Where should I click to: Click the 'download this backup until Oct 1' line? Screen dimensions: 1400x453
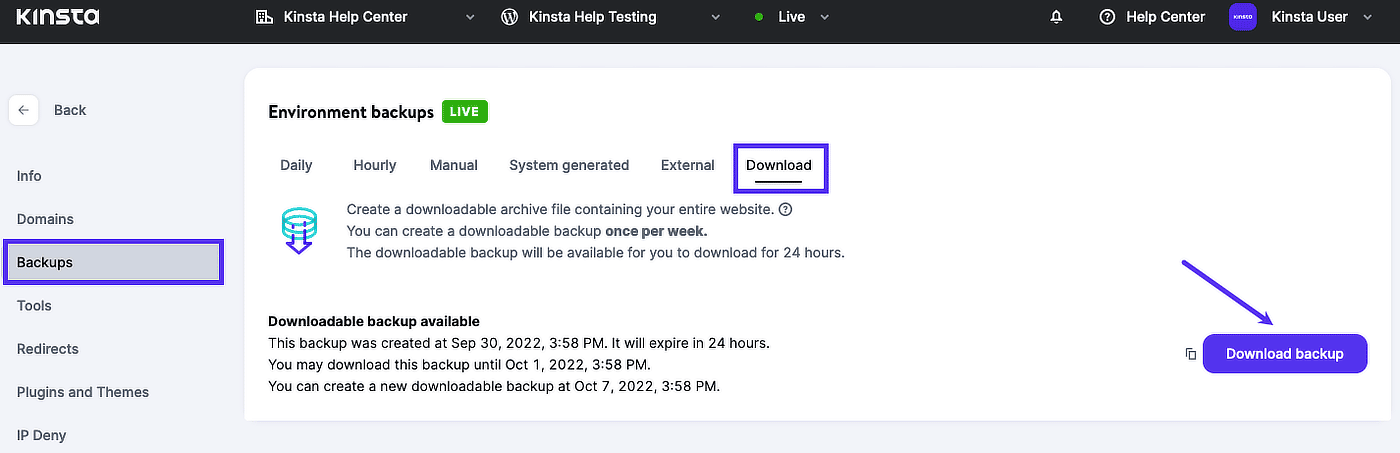[460, 364]
